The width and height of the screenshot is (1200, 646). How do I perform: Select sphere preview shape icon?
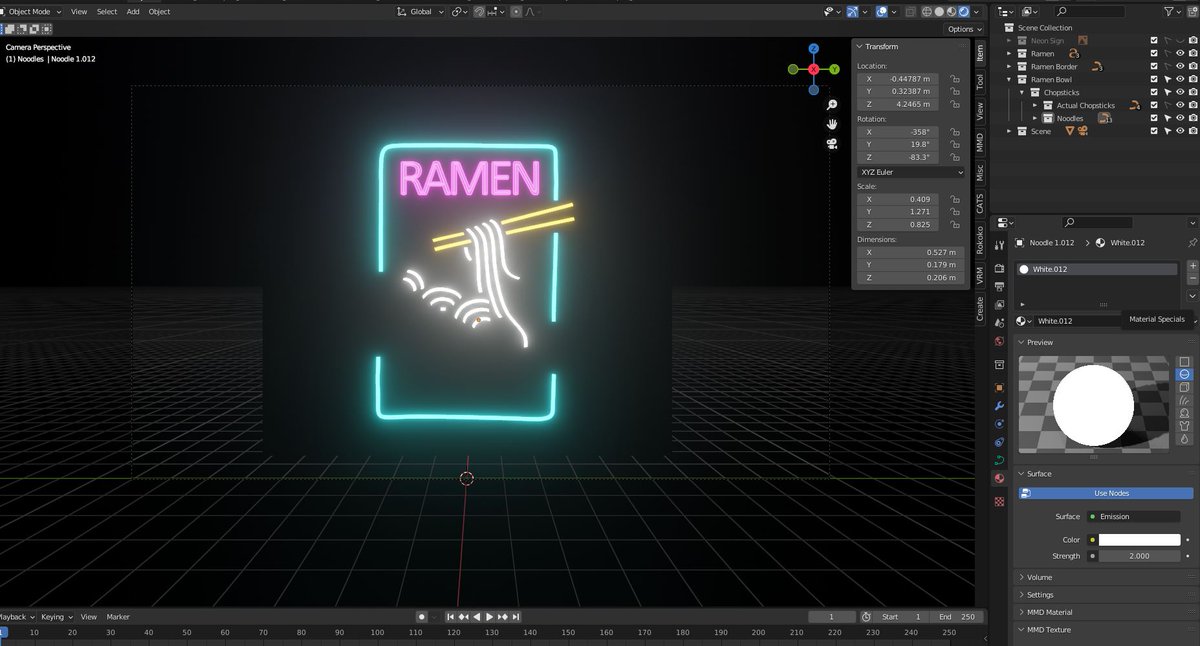(x=1185, y=374)
